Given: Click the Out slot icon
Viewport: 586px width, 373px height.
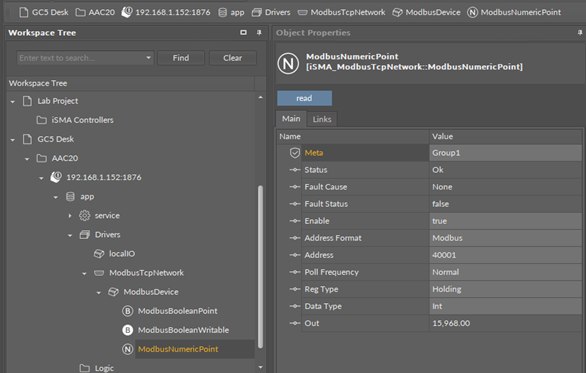Looking at the screenshot, I should tap(295, 323).
